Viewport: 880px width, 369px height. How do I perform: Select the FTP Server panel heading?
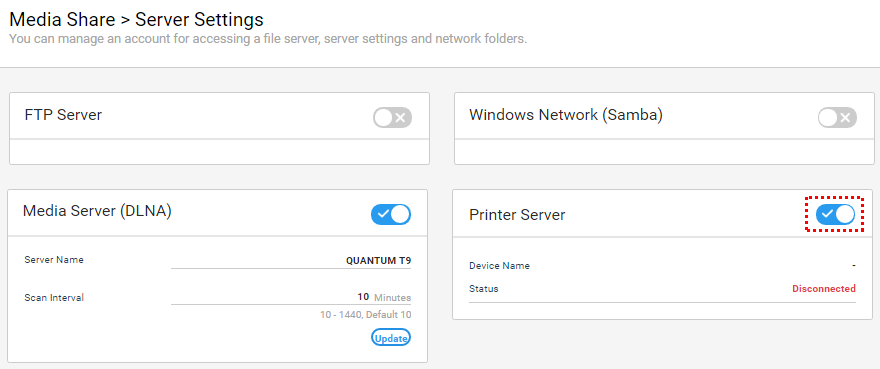pyautogui.click(x=63, y=115)
